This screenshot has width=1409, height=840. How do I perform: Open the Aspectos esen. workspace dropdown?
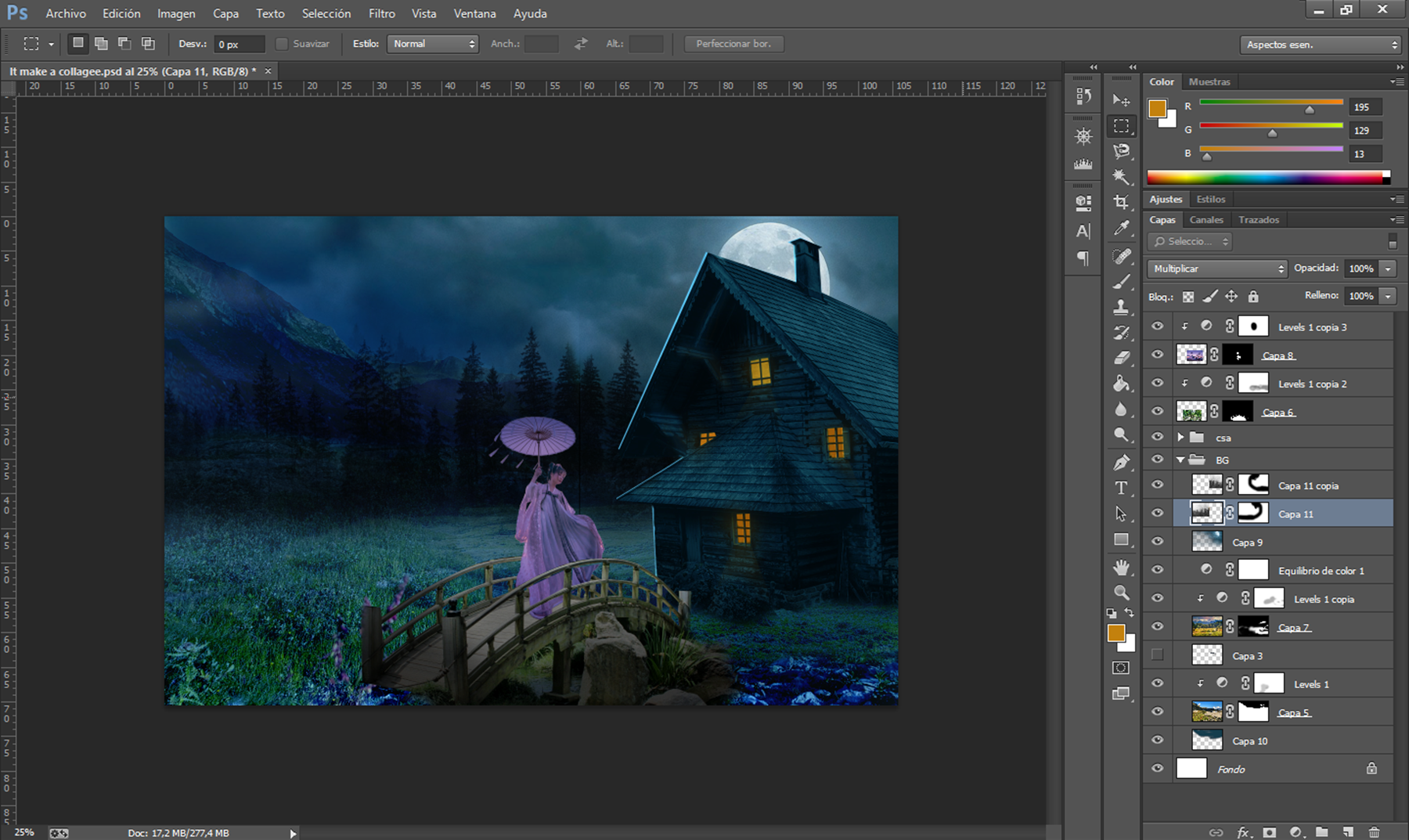click(x=1320, y=45)
